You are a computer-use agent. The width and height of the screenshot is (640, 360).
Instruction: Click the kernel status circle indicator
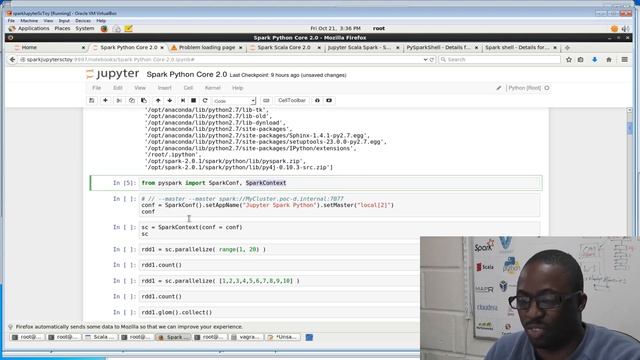point(547,88)
